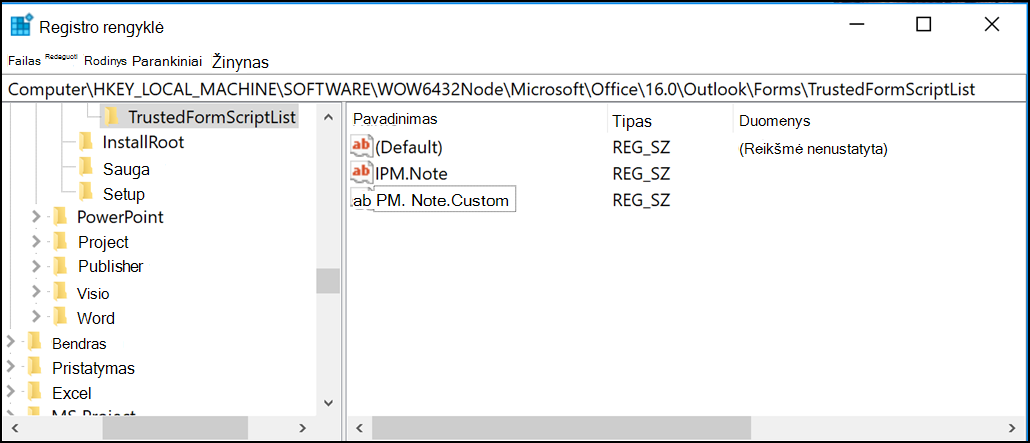Expand the Bendras registry key
The width and height of the screenshot is (1030, 443).
click(x=11, y=343)
